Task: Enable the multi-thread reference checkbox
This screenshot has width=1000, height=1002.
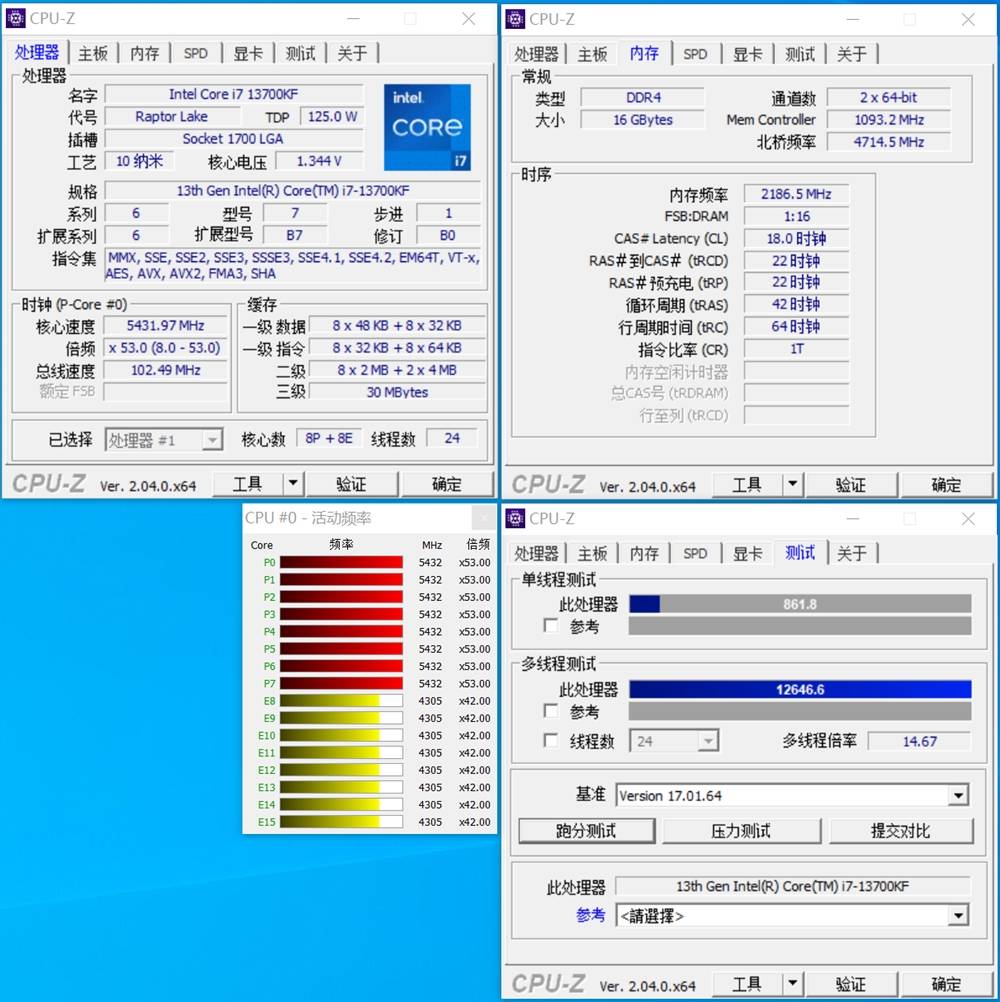Action: [550, 711]
